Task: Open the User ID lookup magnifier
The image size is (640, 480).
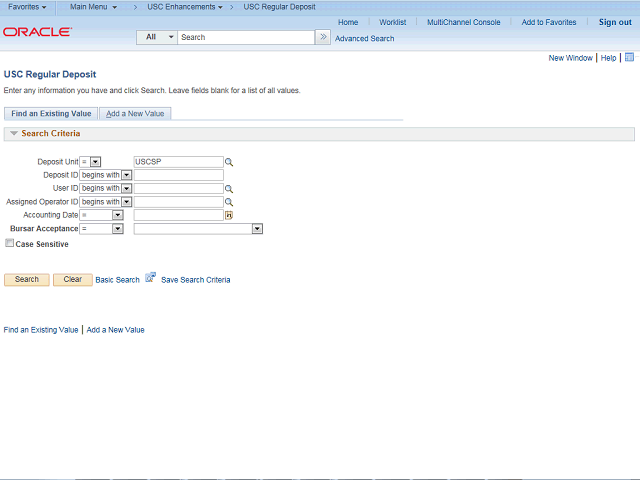Action: [229, 189]
